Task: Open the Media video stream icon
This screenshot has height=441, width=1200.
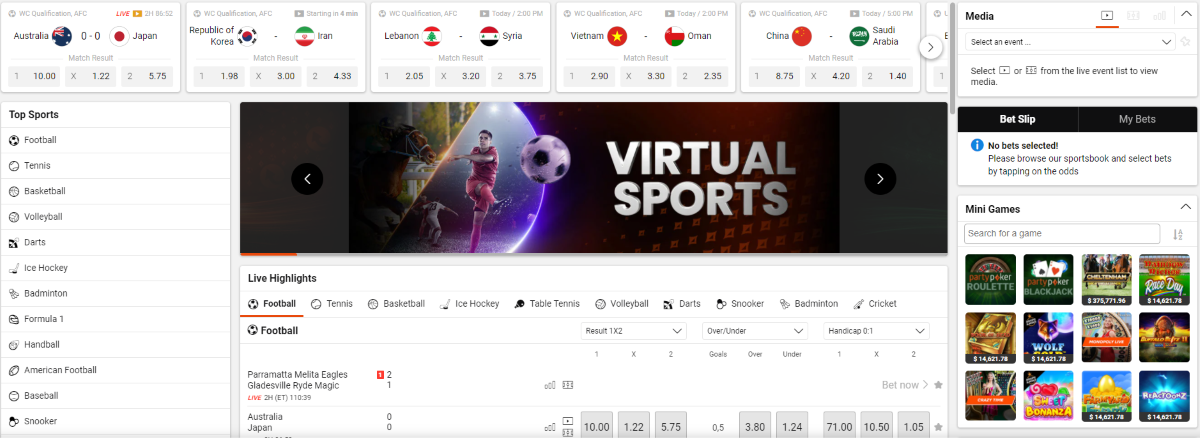Action: tap(1107, 16)
